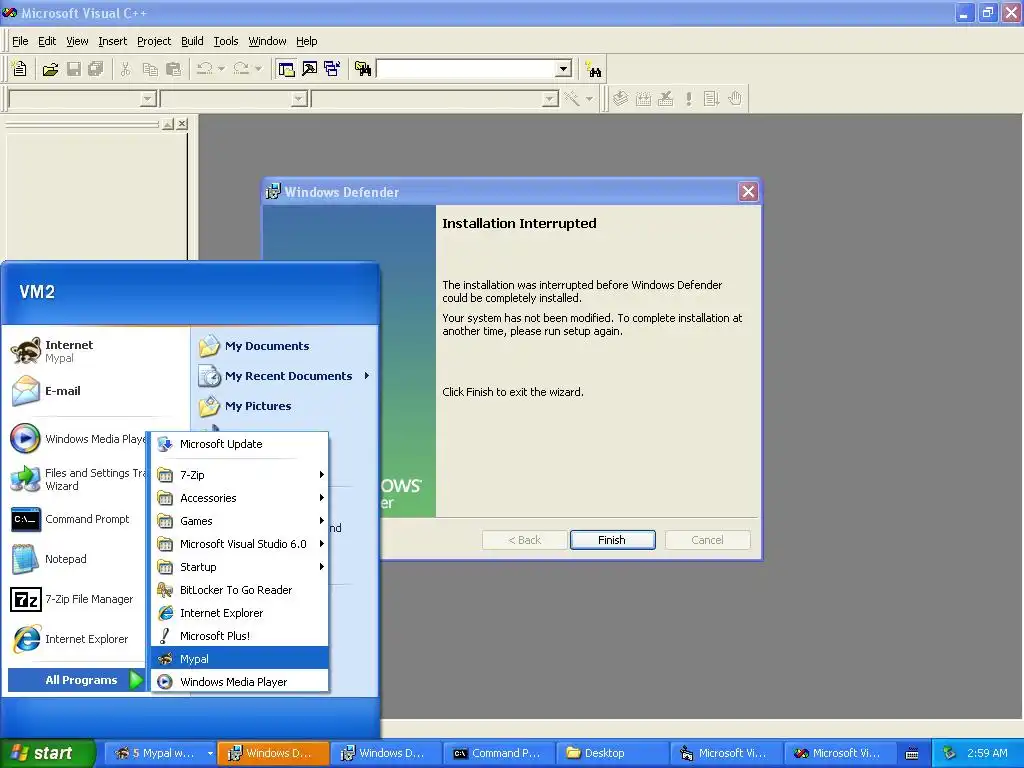
Task: Open grouped Mypal windows taskbar button
Action: [161, 753]
